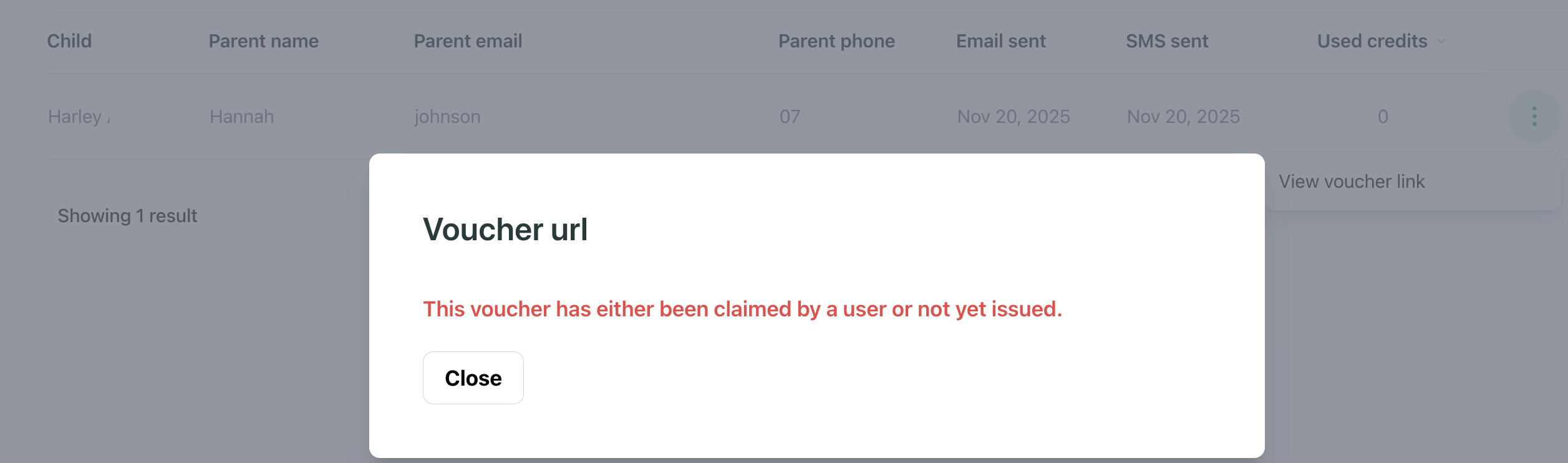This screenshot has height=463, width=1568.
Task: Select the Email sent column header
Action: 1000,41
